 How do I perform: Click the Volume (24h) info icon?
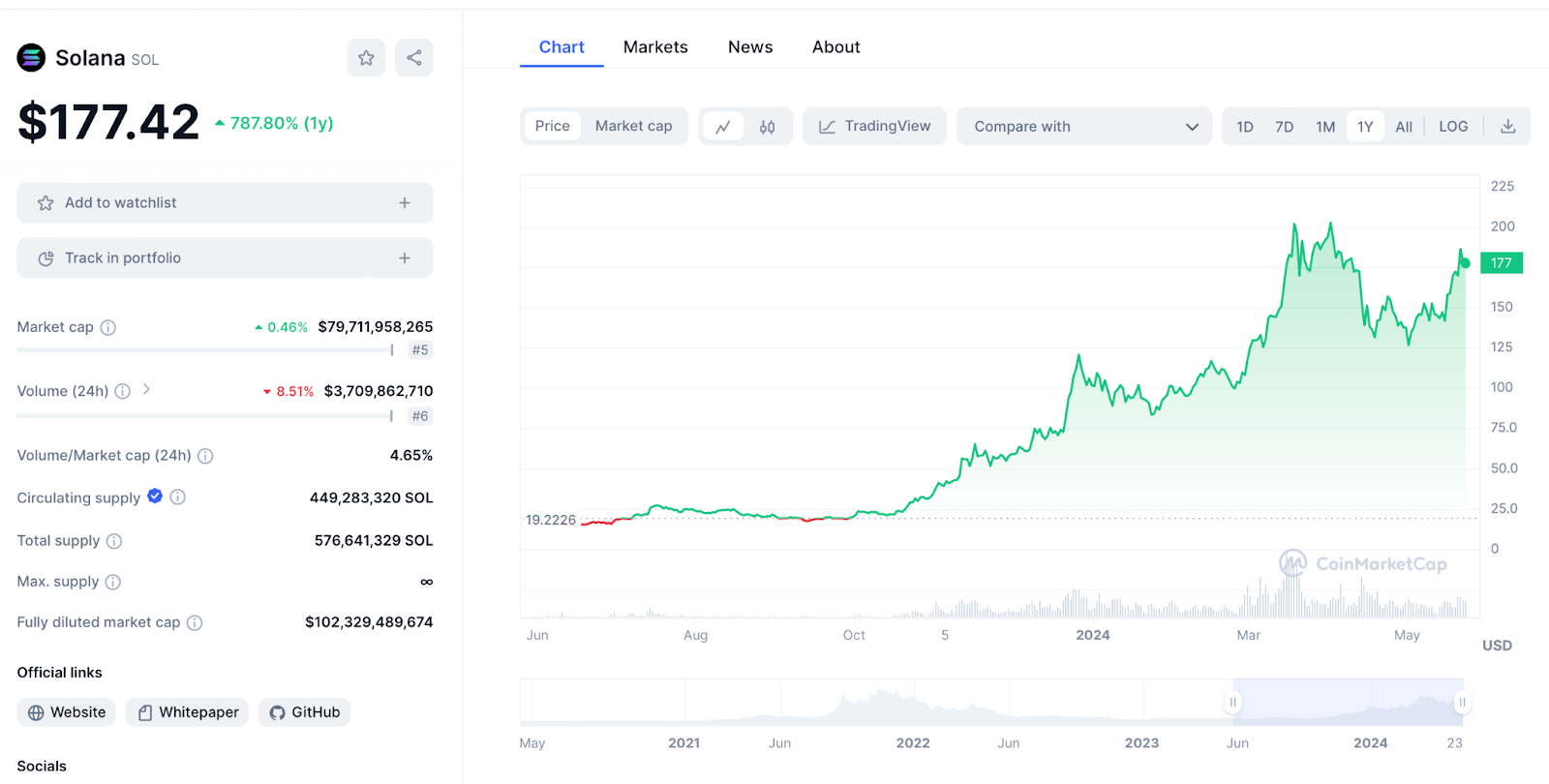coord(123,391)
